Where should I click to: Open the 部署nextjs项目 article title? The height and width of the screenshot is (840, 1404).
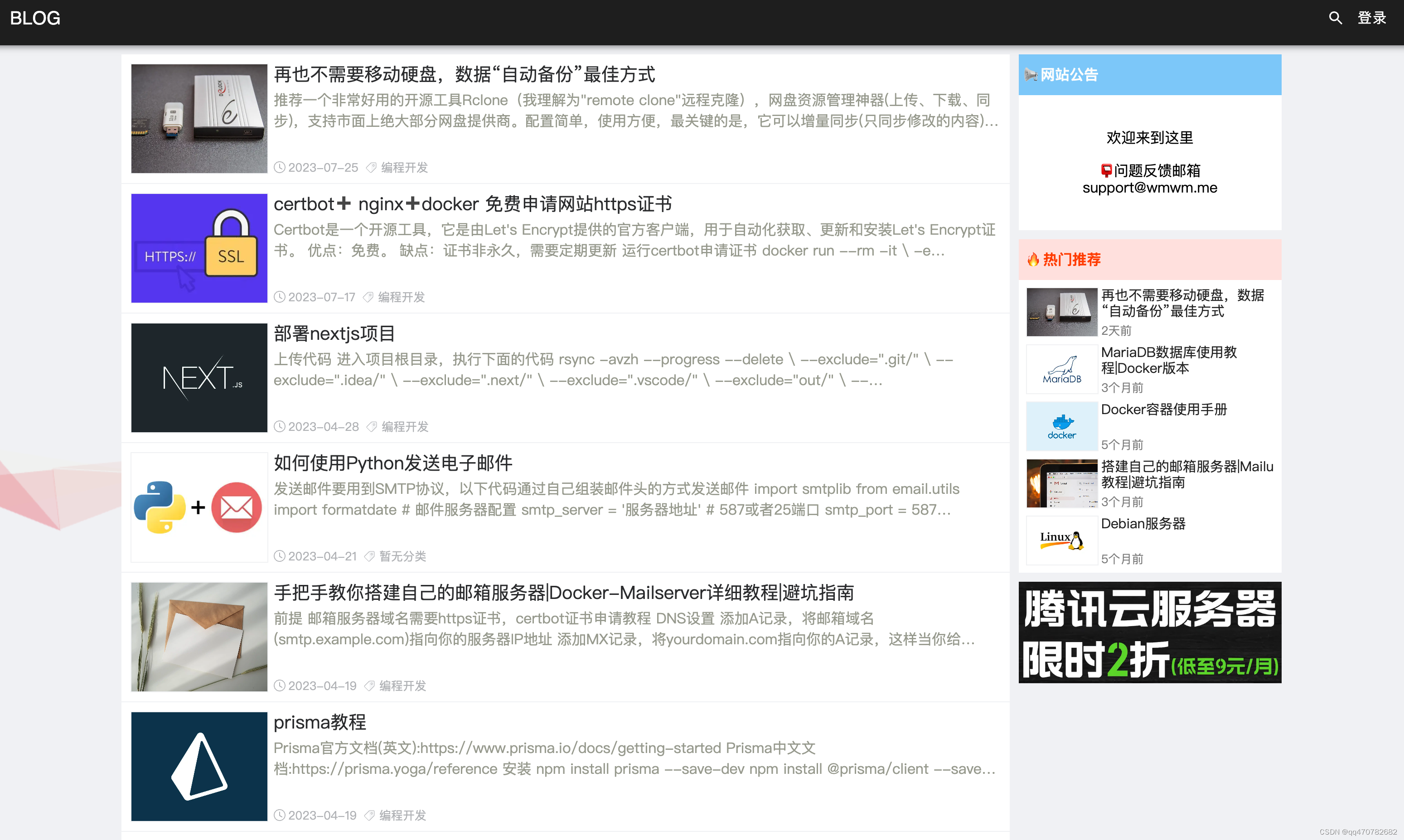[334, 333]
